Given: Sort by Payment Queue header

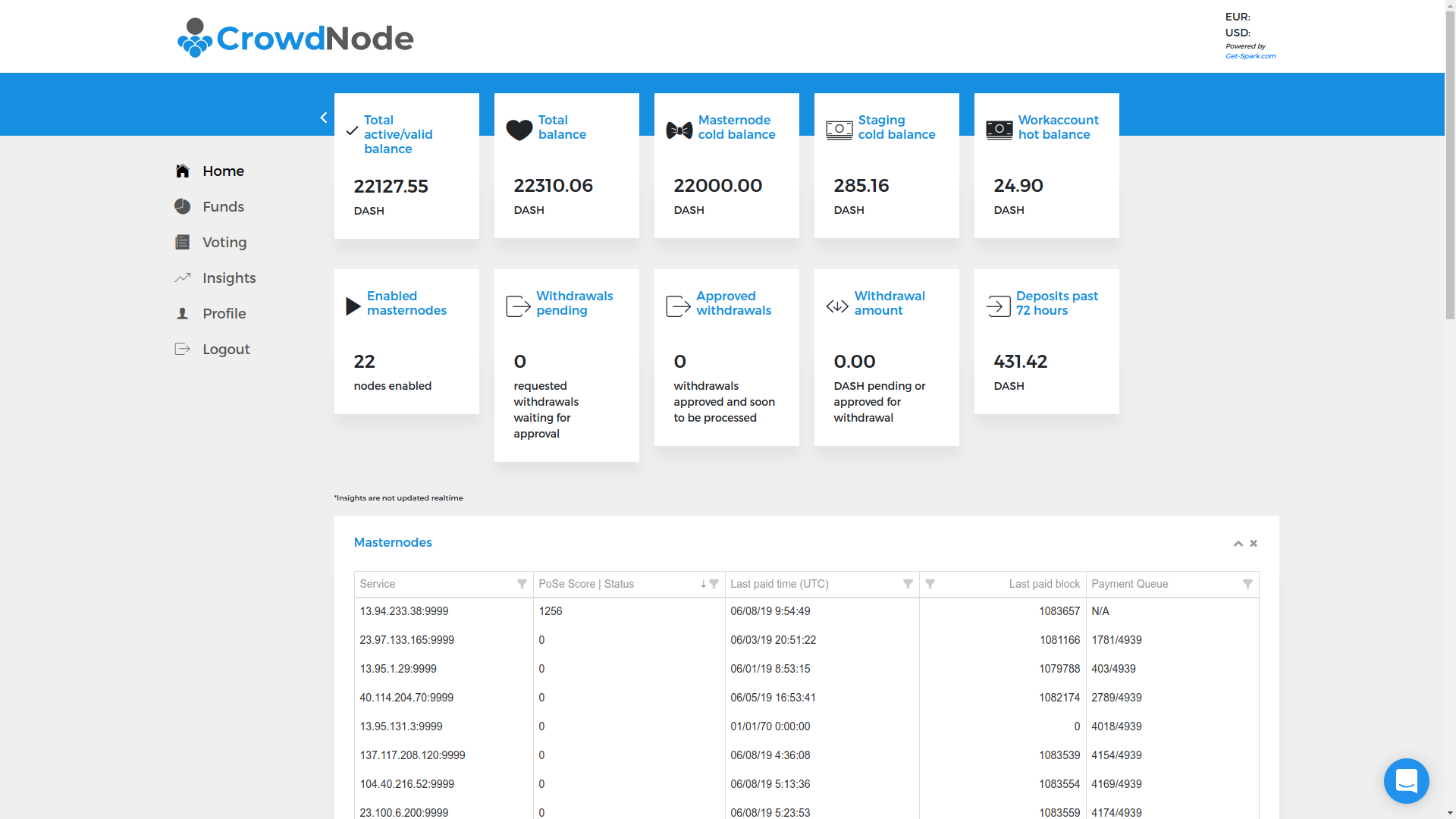Looking at the screenshot, I should pyautogui.click(x=1129, y=584).
